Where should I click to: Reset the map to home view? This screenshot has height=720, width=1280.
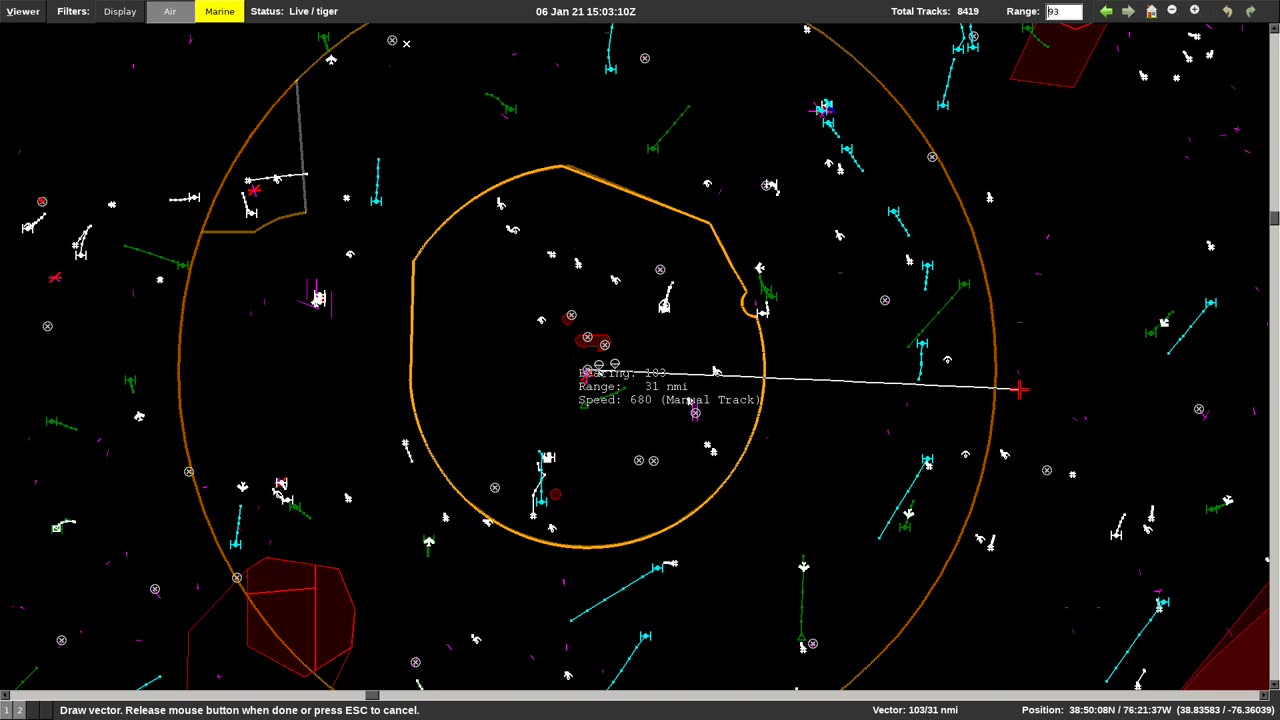coord(1151,11)
